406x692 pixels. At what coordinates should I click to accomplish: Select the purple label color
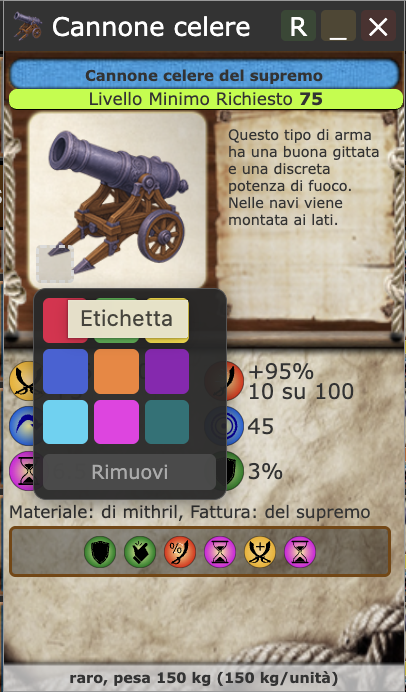coord(167,372)
